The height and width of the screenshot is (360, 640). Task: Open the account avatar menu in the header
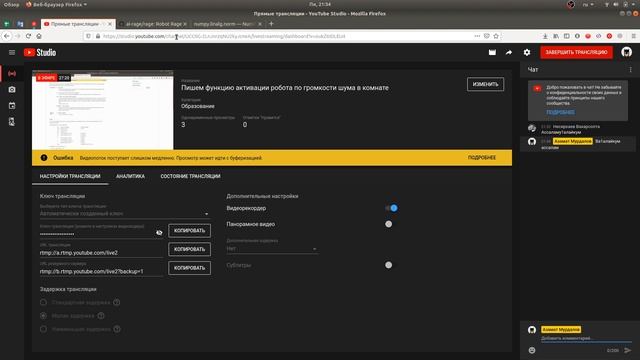click(x=627, y=52)
